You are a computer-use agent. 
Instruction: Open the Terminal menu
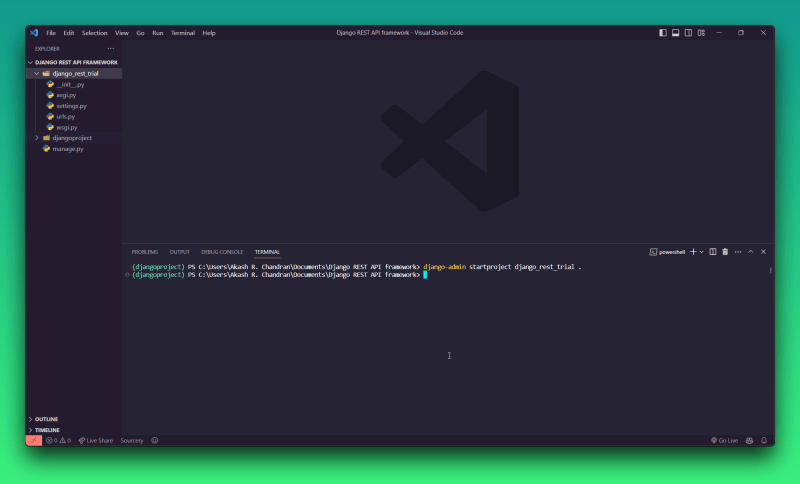183,33
